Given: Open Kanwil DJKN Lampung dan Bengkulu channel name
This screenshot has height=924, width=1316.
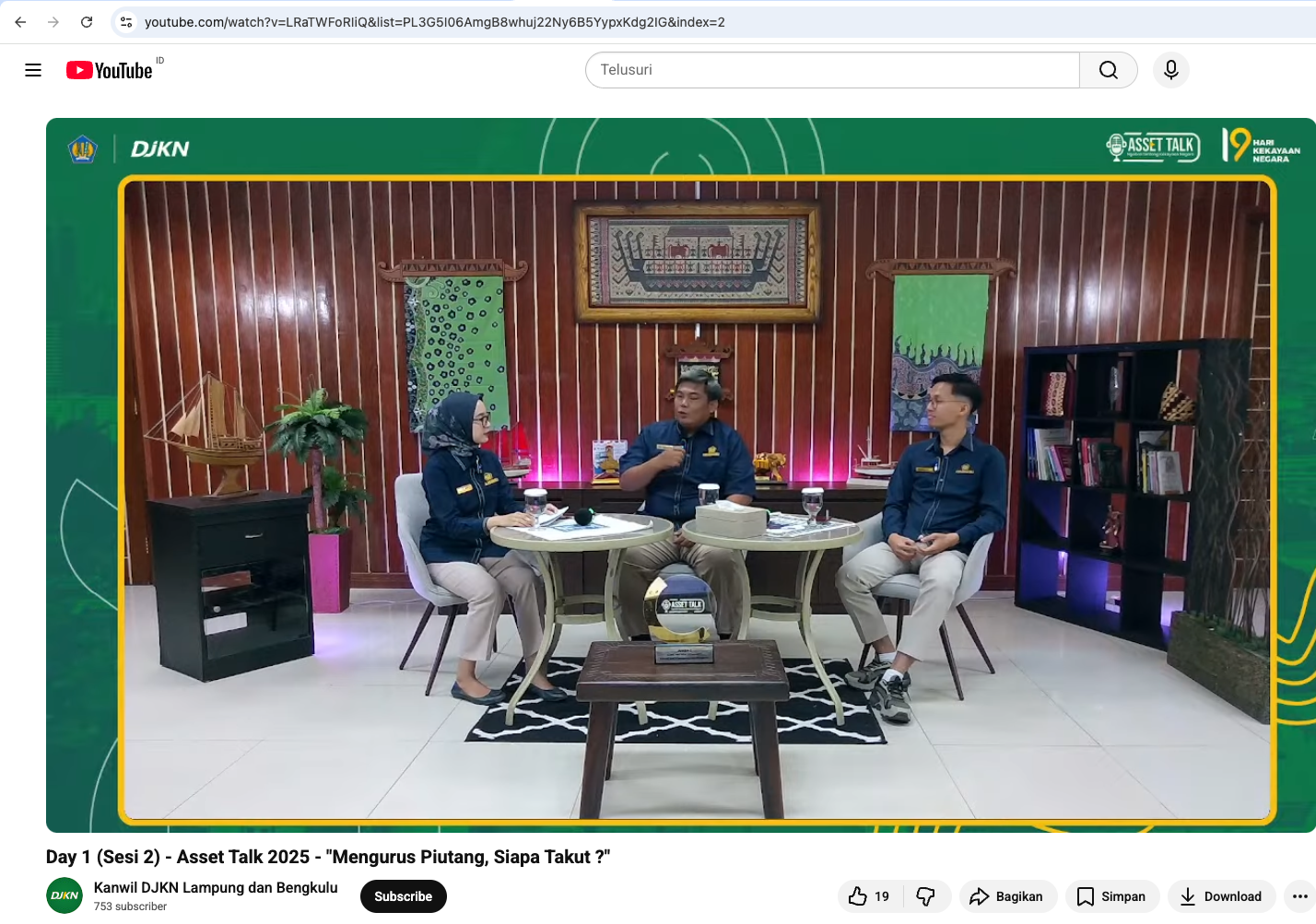Looking at the screenshot, I should (x=216, y=887).
